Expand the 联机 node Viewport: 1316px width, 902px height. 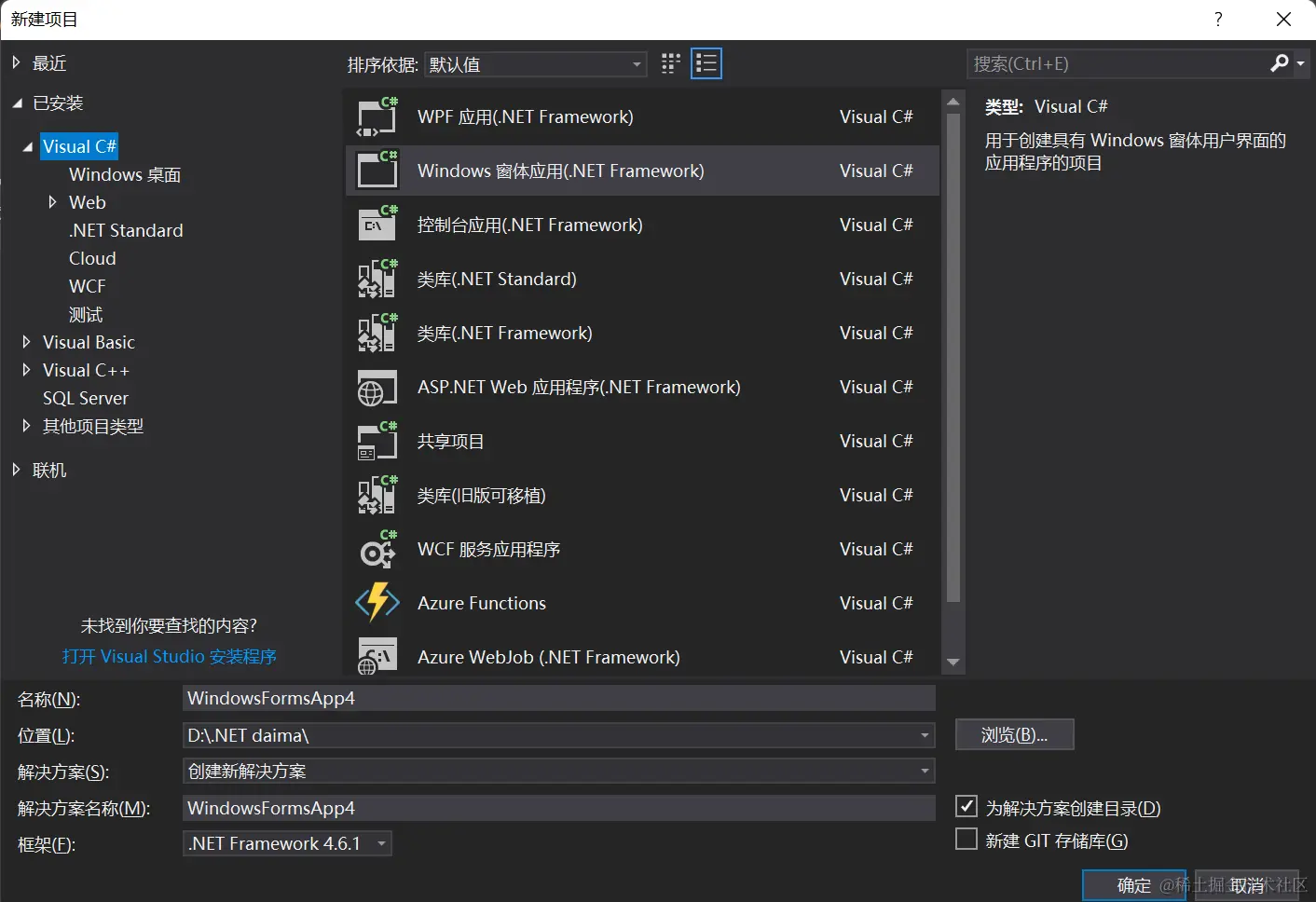pos(16,470)
